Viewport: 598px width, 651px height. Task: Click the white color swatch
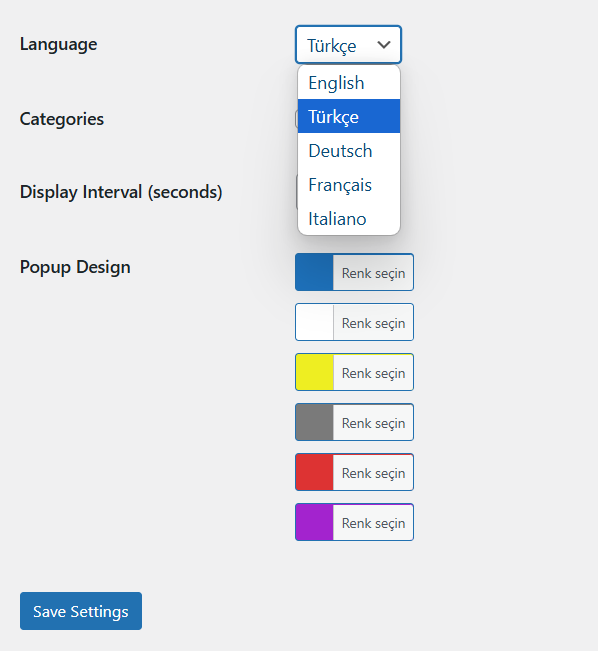[x=314, y=322]
